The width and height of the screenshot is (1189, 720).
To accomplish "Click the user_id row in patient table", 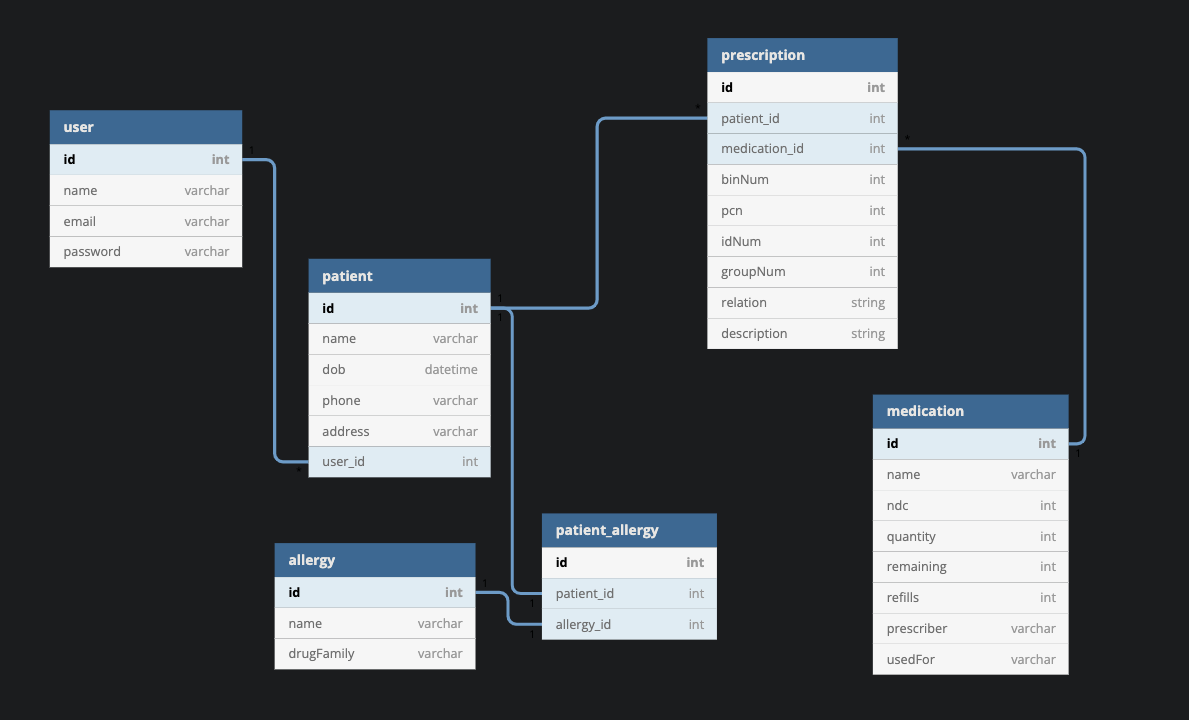I will [399, 462].
